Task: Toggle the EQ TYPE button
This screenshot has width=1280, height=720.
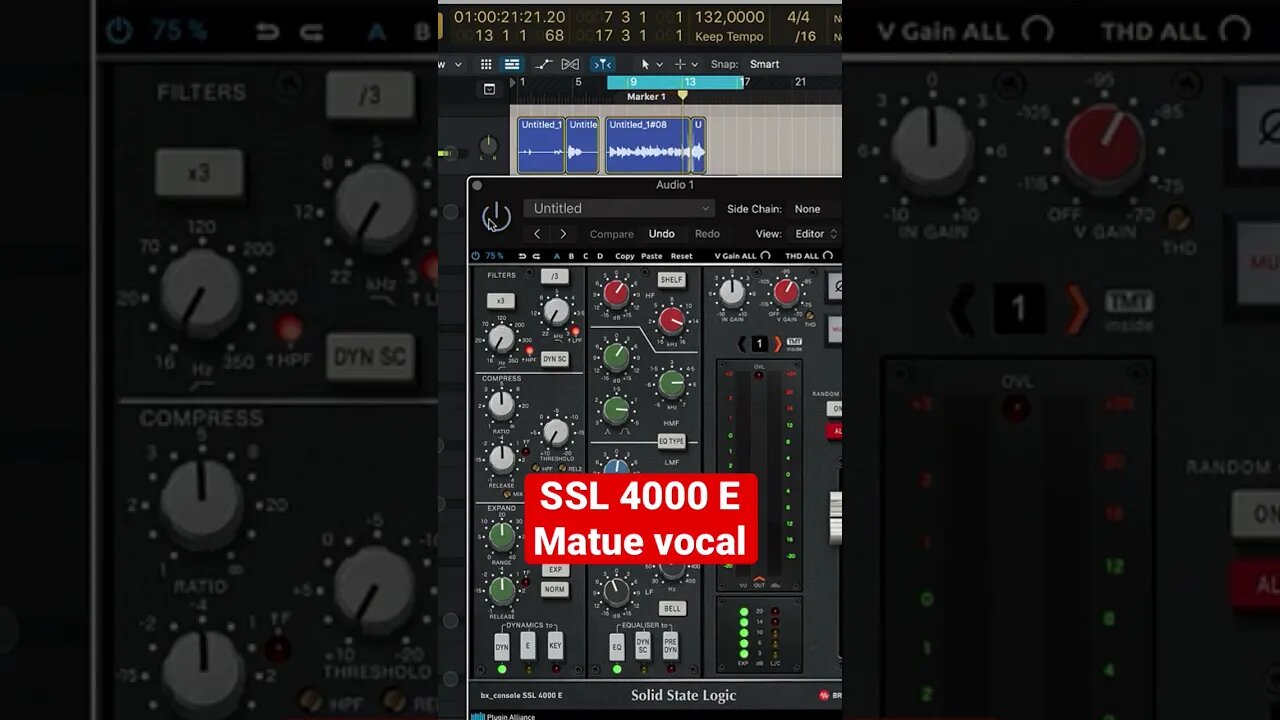Action: click(x=672, y=441)
